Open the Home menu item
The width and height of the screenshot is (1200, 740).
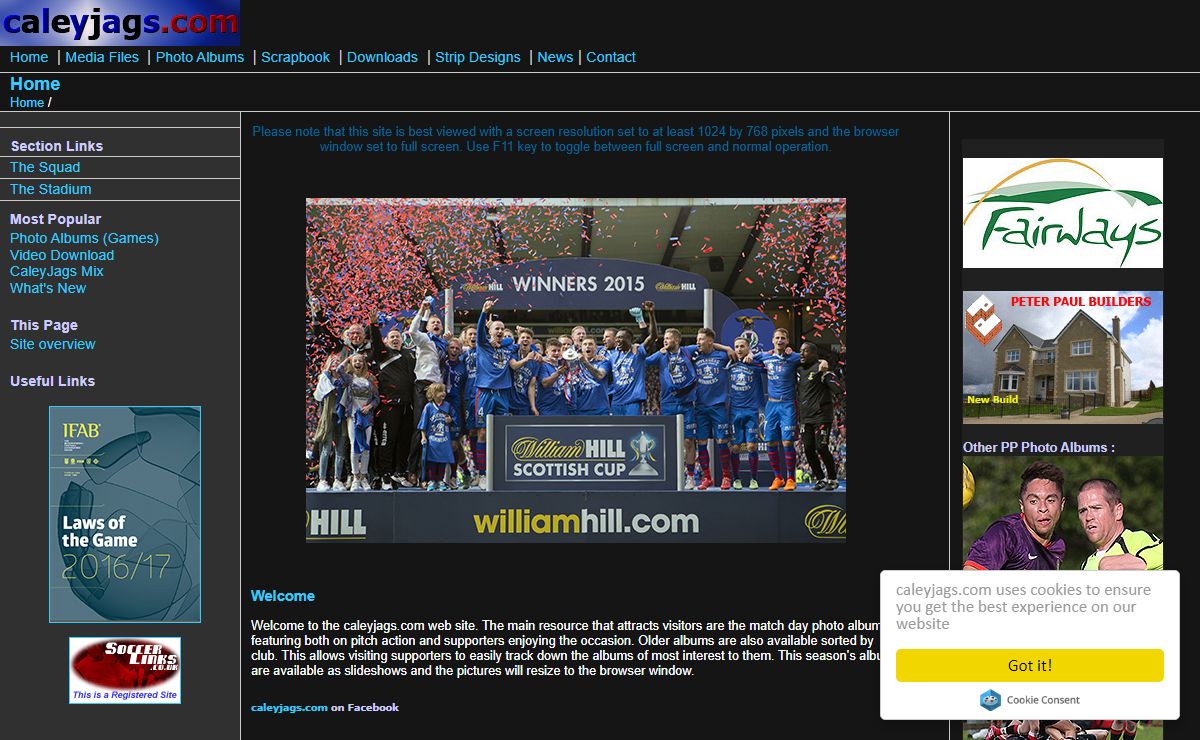(x=29, y=57)
